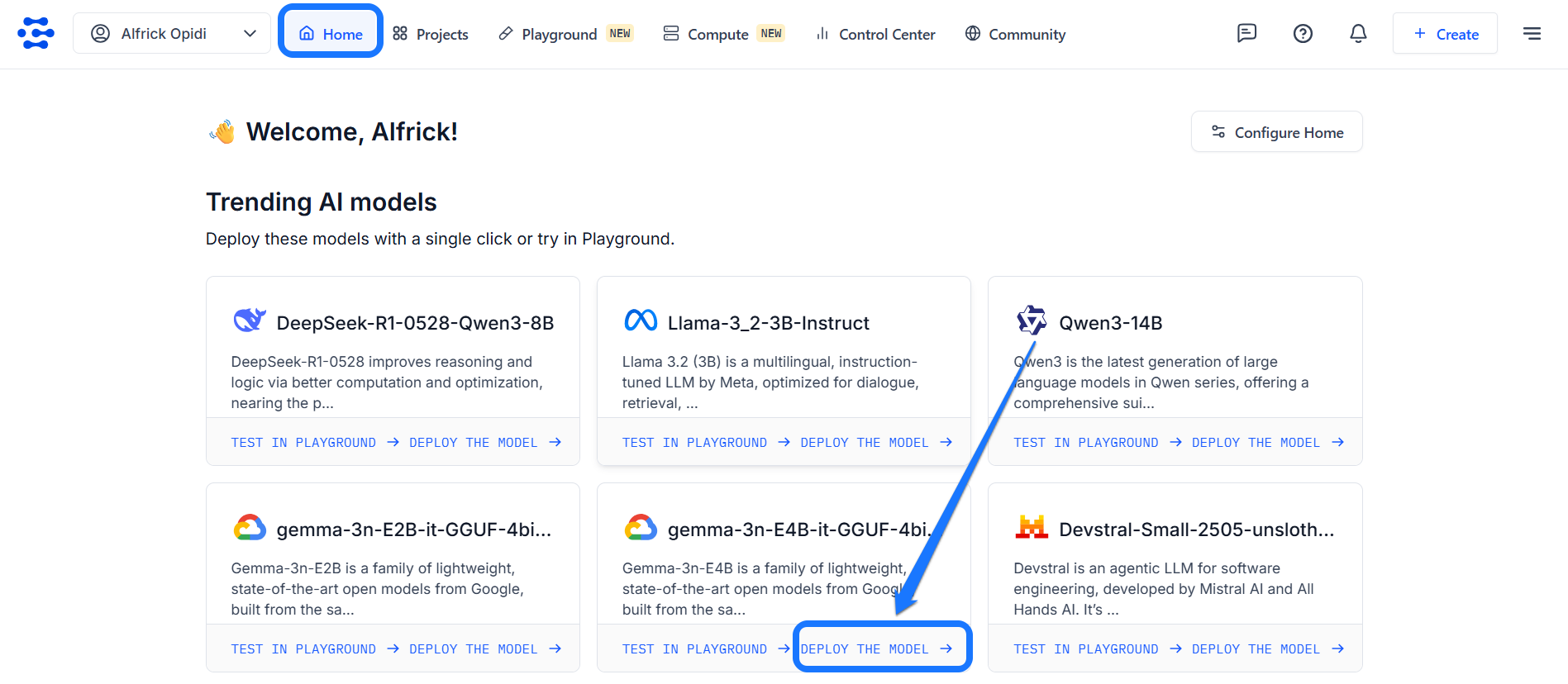Viewport: 1568px width, 684px height.
Task: Click the Clarifai logo icon
Action: coord(36,33)
